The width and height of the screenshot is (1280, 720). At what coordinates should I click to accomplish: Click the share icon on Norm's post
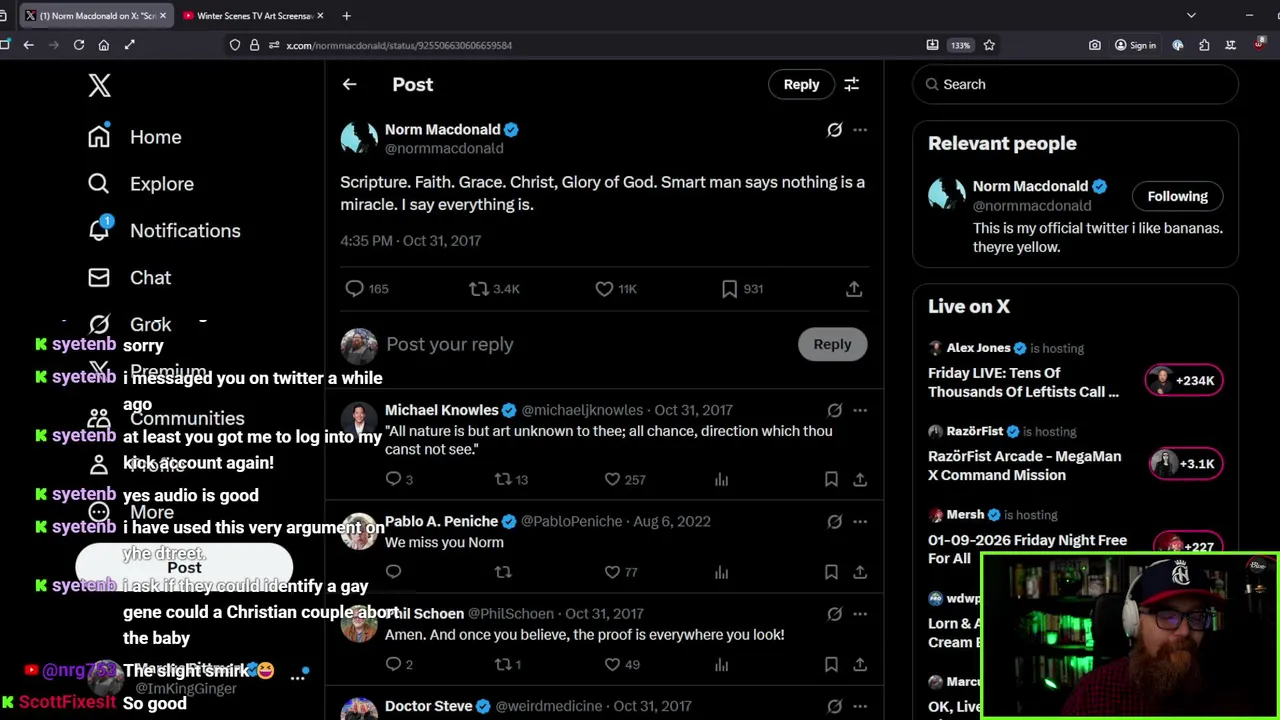(854, 289)
